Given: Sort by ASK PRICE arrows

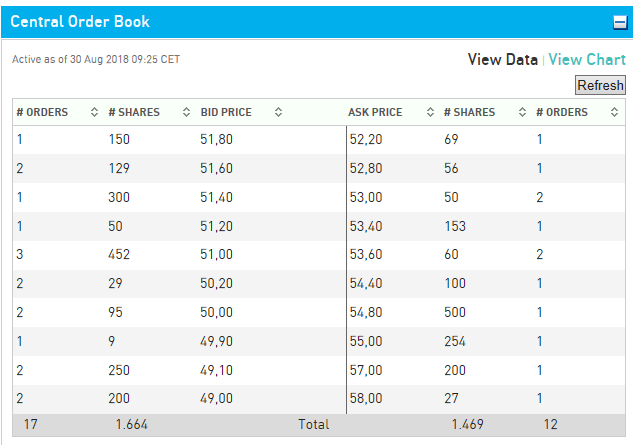Looking at the screenshot, I should tap(430, 112).
